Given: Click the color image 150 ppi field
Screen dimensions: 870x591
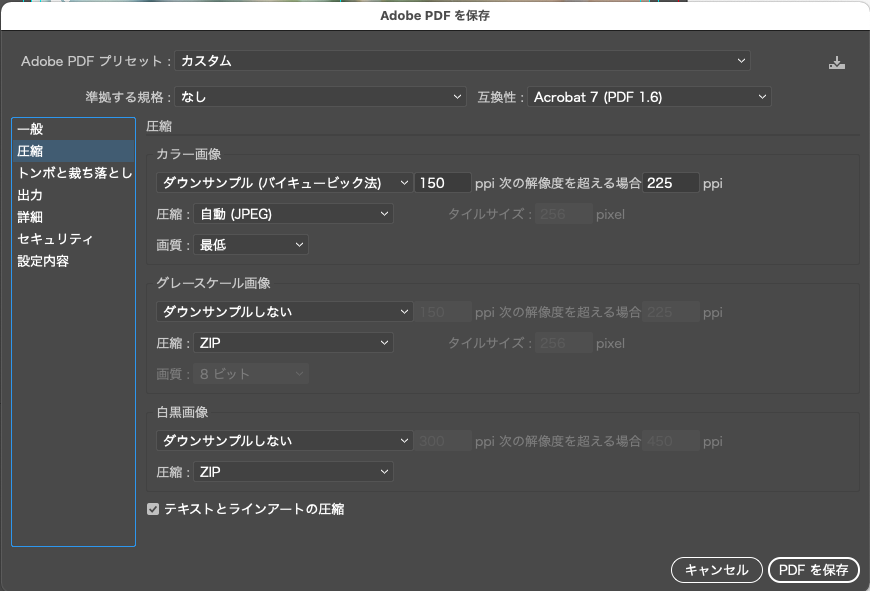Looking at the screenshot, I should (443, 183).
